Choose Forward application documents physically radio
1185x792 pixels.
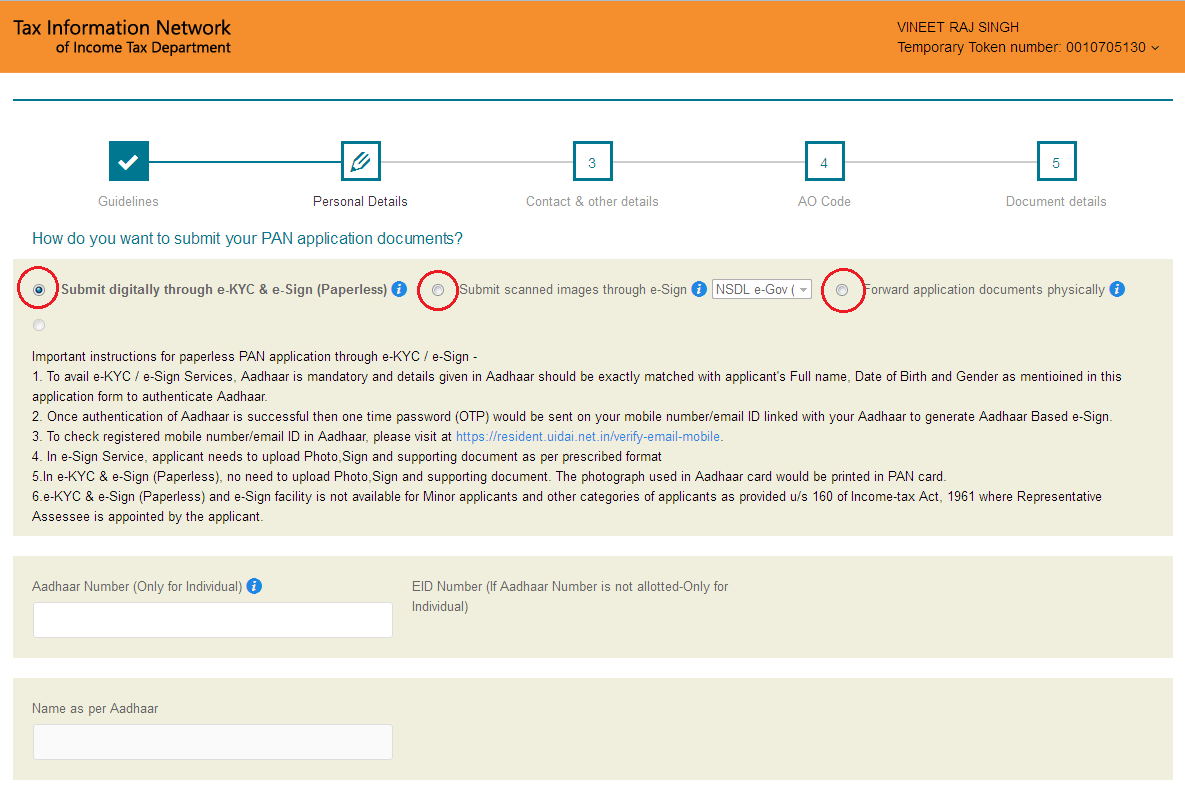tap(842, 290)
